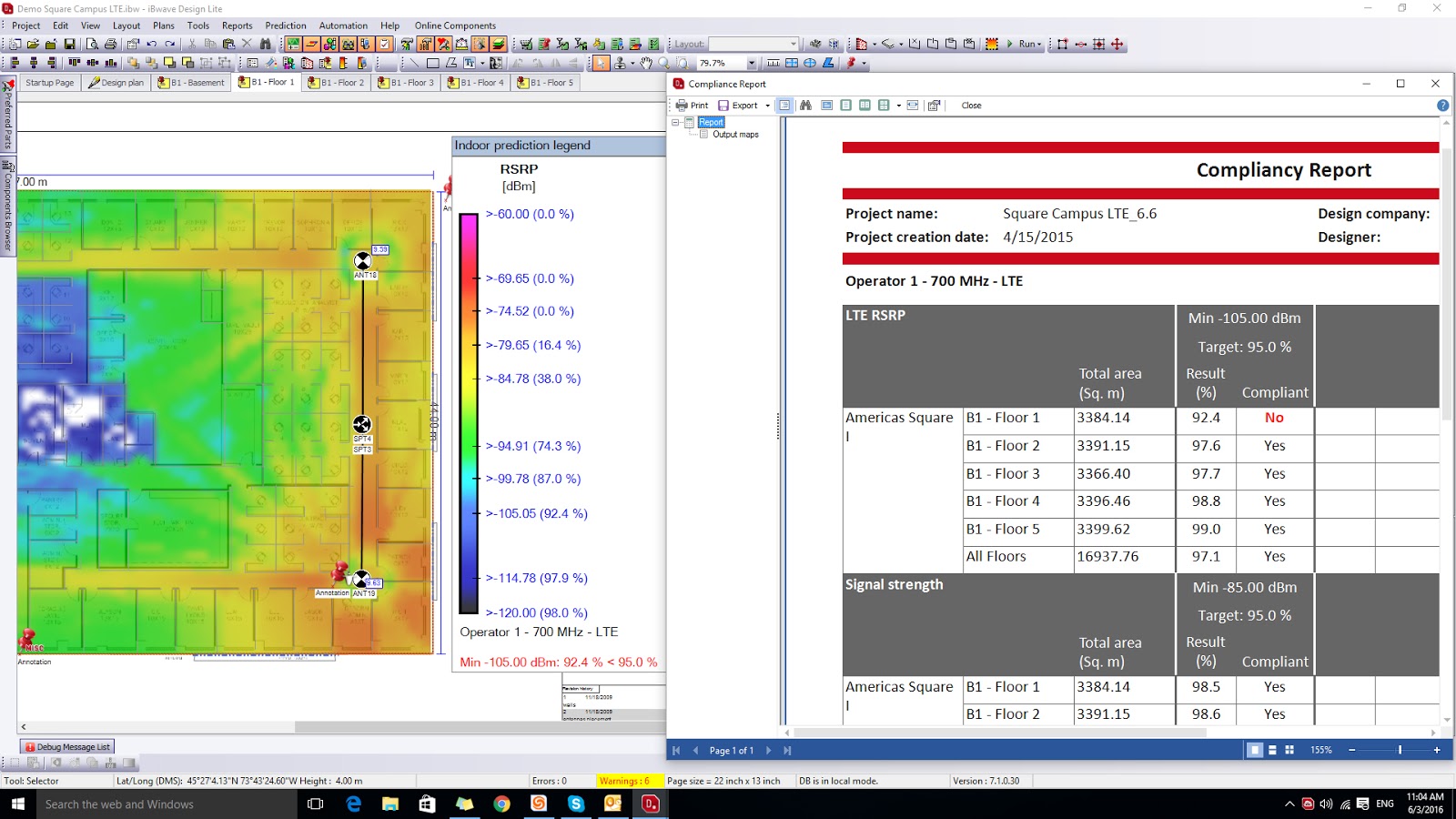Go to previous report page

tap(695, 751)
